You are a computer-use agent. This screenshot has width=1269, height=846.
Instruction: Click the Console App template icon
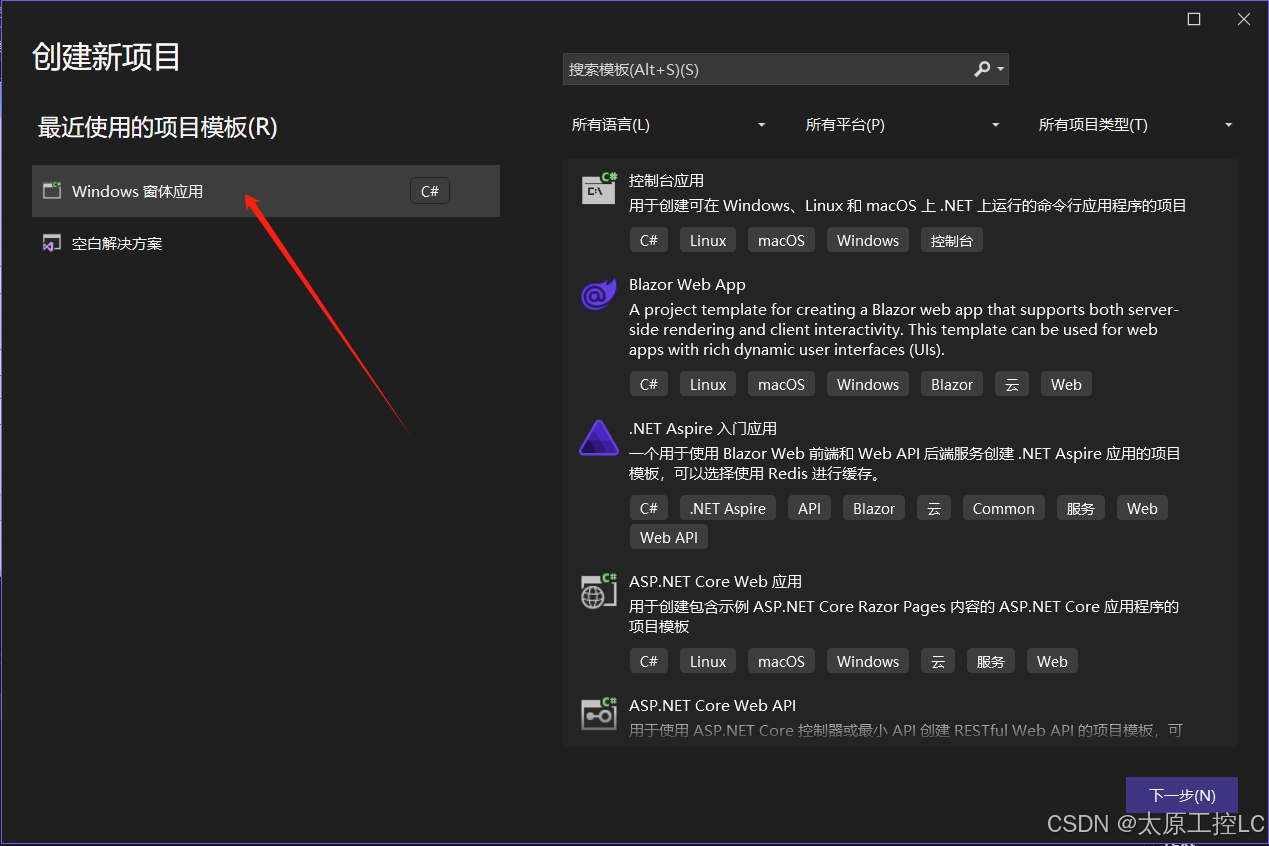tap(599, 187)
